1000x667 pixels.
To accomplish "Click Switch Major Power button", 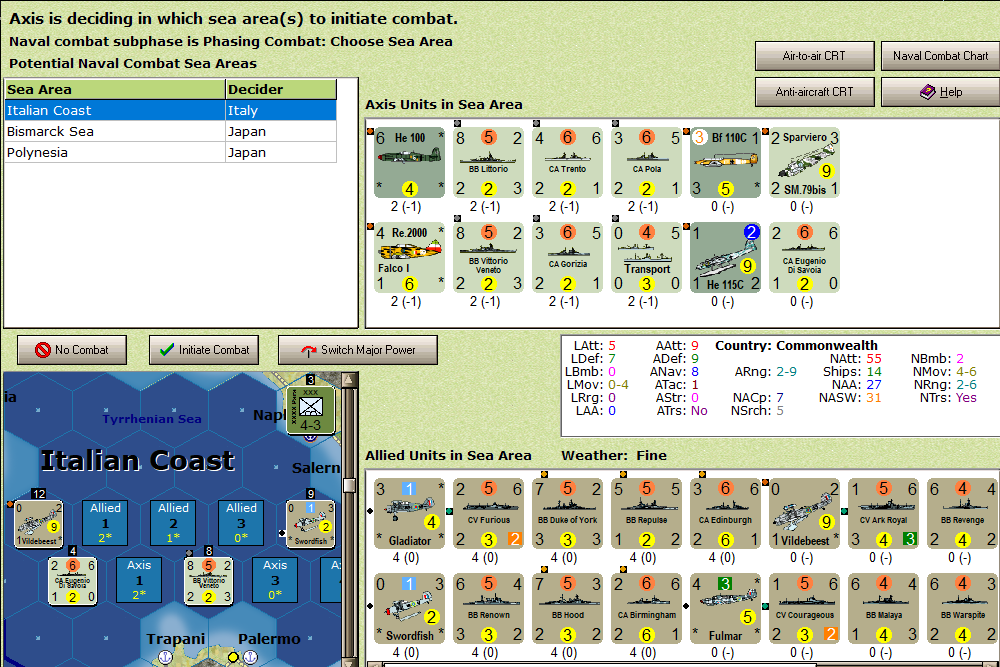I will coord(358,350).
